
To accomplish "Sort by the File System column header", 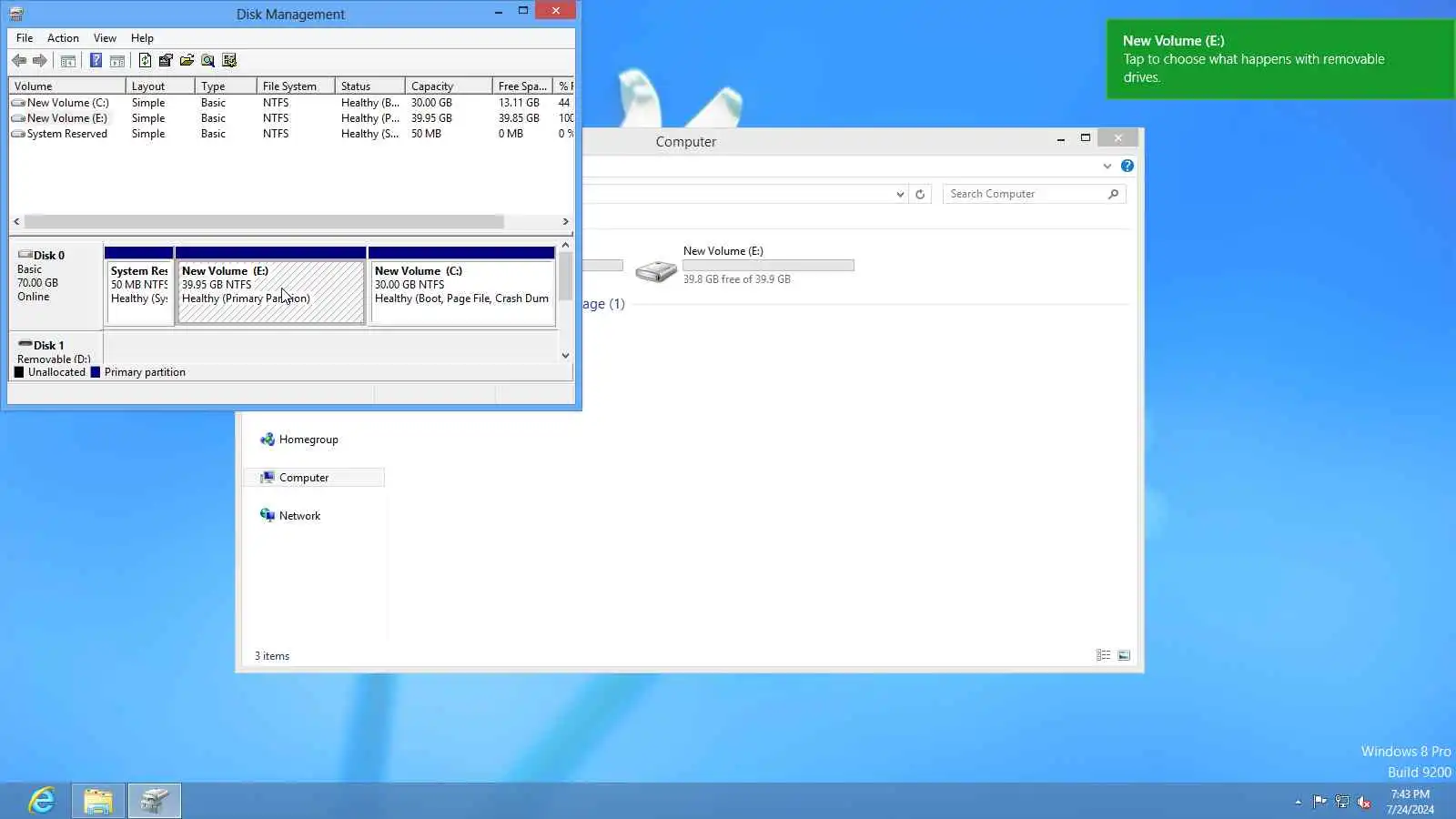I will coord(296,86).
